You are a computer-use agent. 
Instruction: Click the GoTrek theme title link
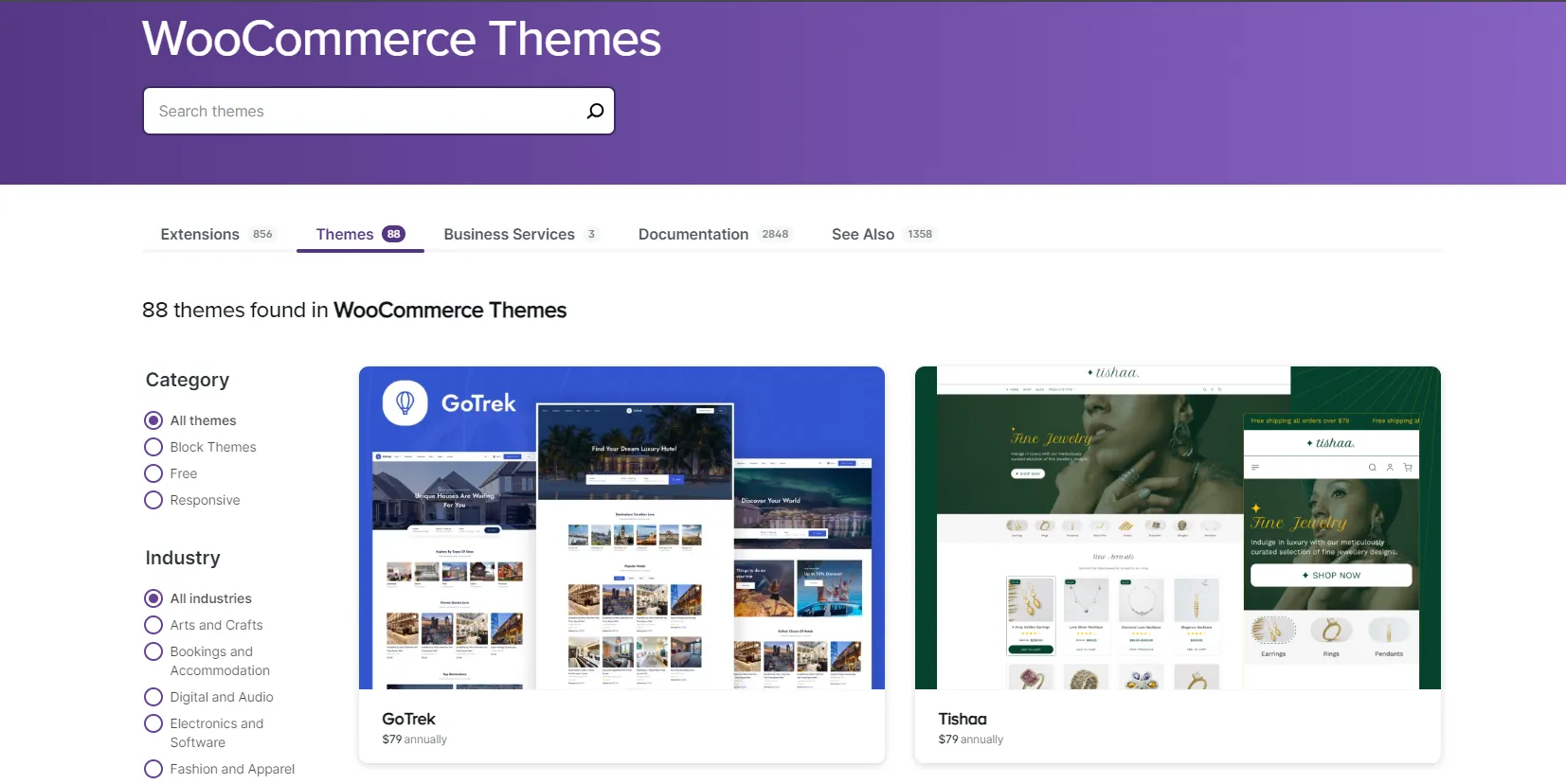click(x=408, y=719)
